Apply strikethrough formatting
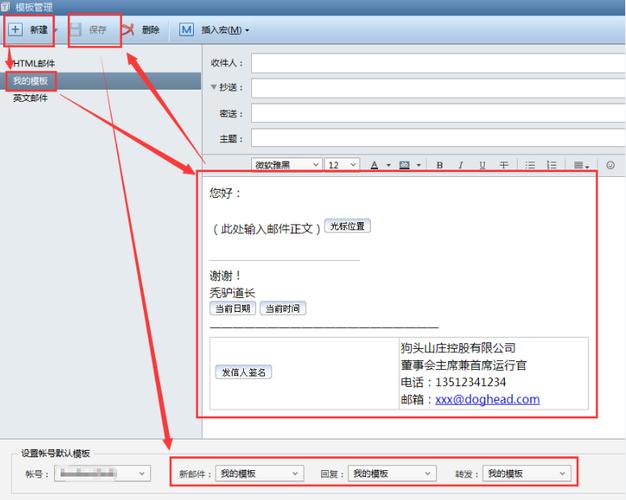The image size is (626, 500). [x=503, y=165]
